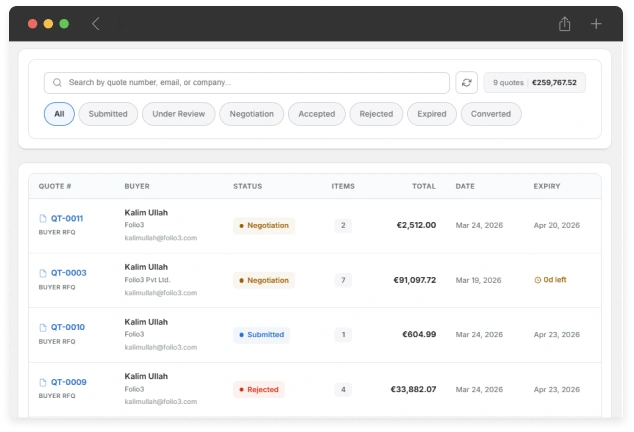Click Negotiation status badge of QT-0003
This screenshot has height=432, width=634.
click(x=264, y=280)
